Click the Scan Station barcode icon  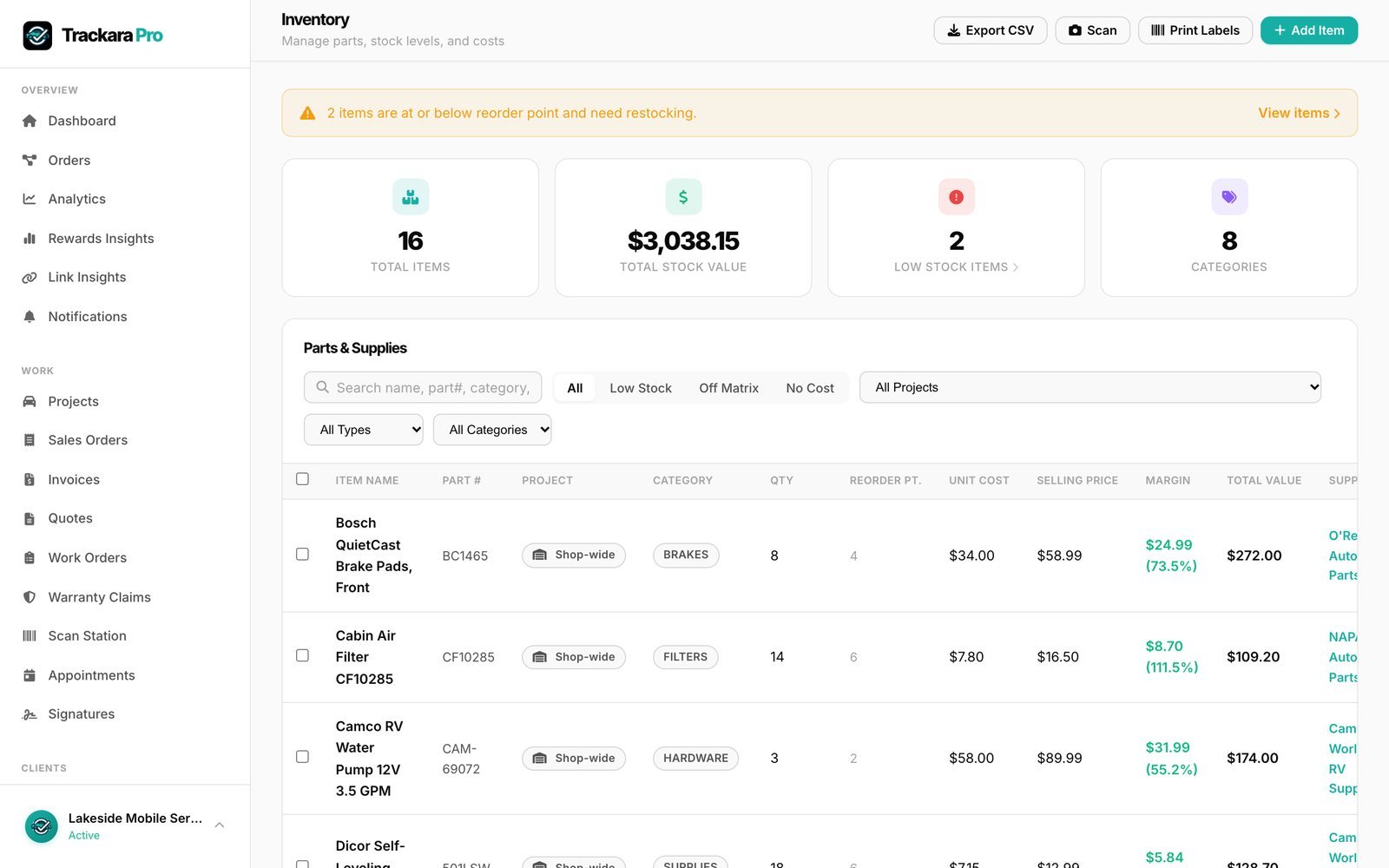[30, 636]
